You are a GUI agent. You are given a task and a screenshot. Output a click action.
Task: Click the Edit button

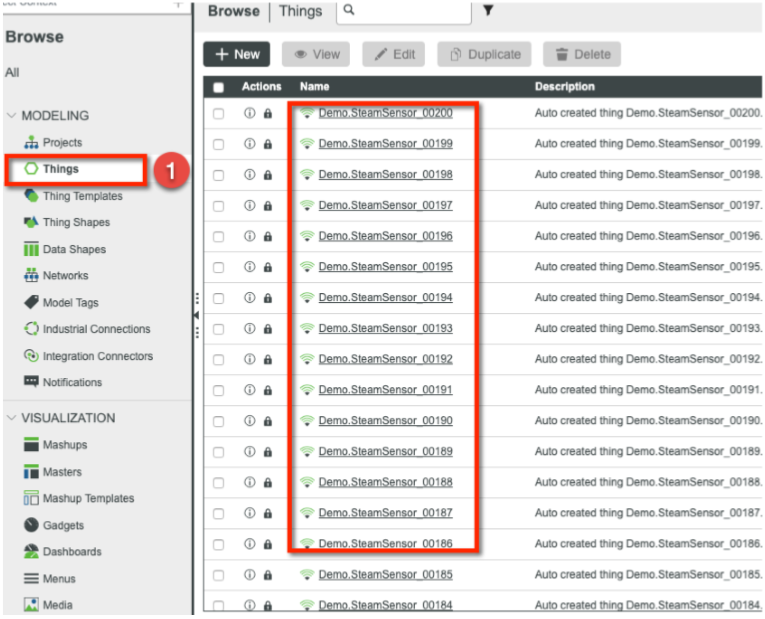pos(394,54)
